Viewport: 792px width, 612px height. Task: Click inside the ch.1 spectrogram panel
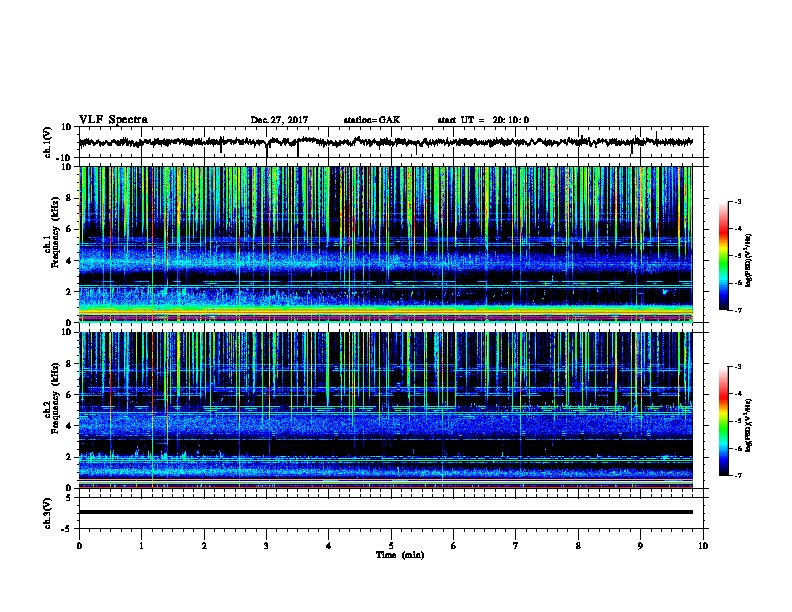[x=386, y=244]
